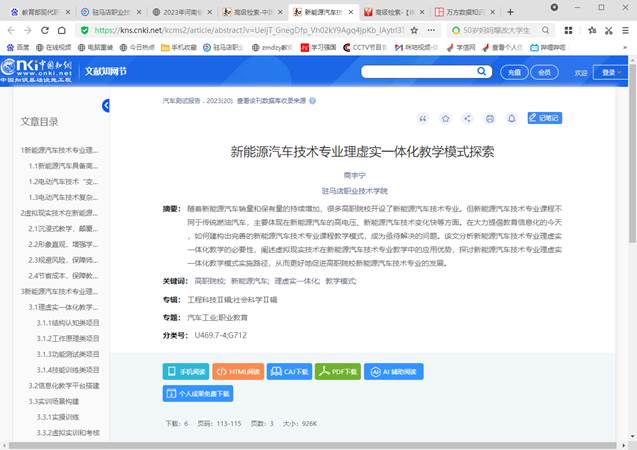Click the author name link under the title
Viewport: 637px width, 450px height.
pos(355,175)
